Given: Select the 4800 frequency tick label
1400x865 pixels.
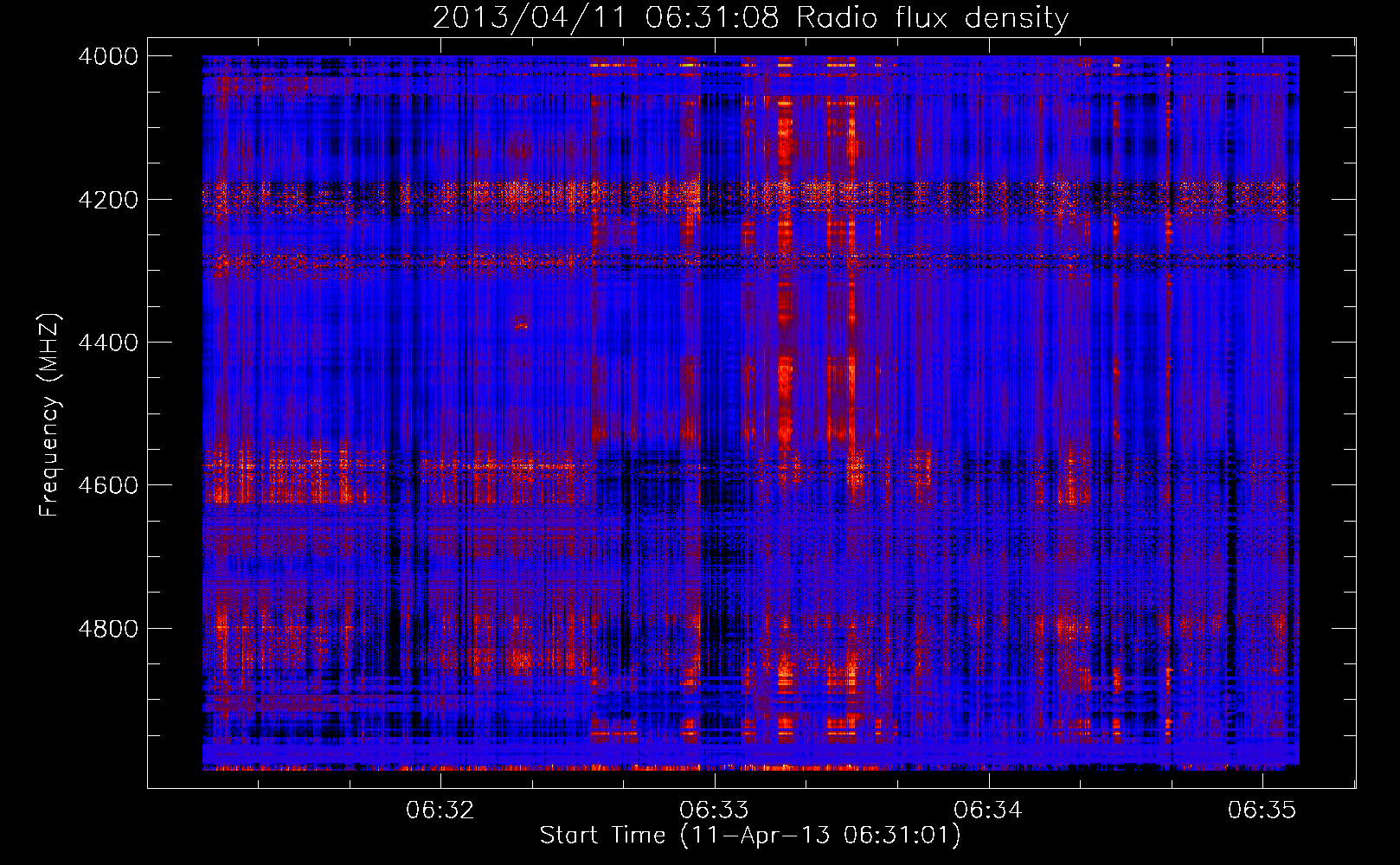Looking at the screenshot, I should (108, 629).
